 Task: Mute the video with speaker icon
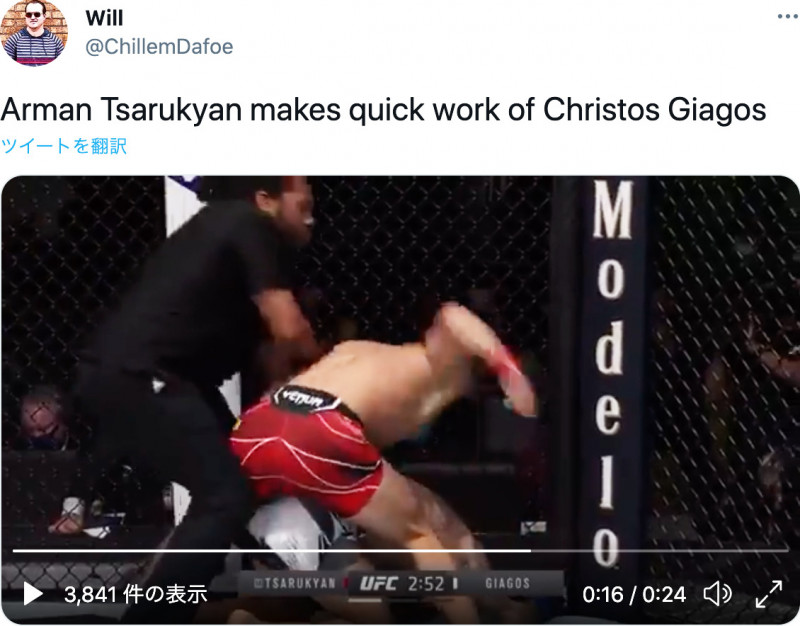pyautogui.click(x=717, y=594)
